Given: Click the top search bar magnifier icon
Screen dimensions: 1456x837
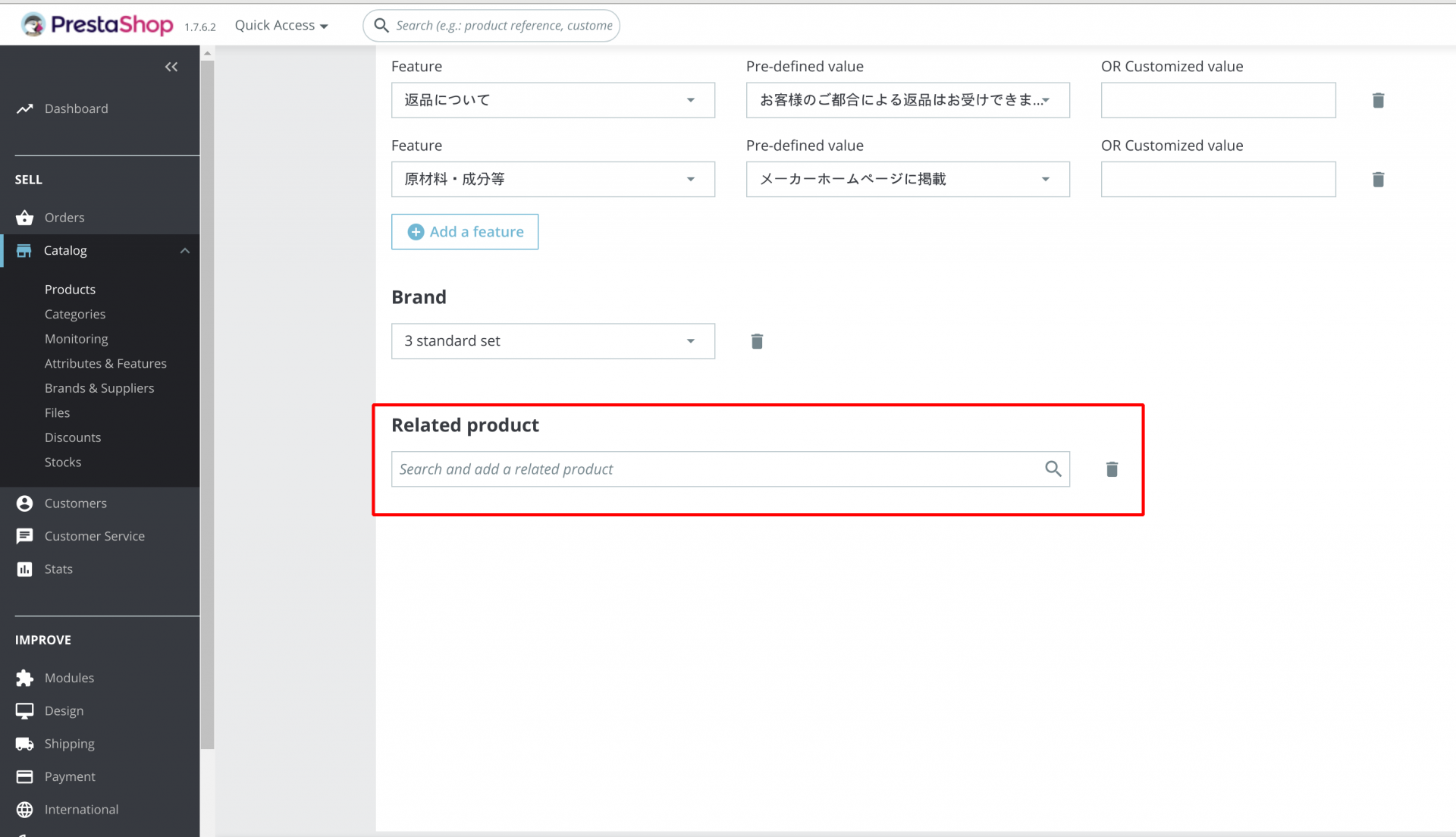Looking at the screenshot, I should (x=381, y=25).
